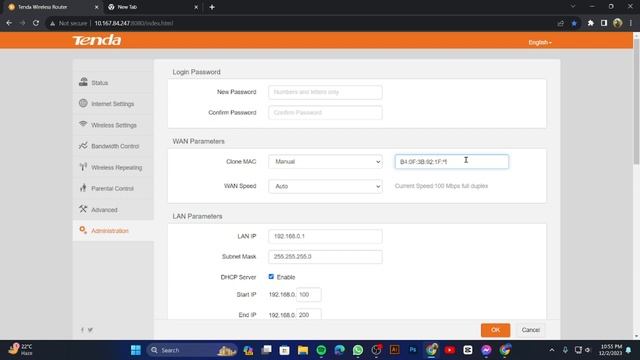Click the bookmark star icon
Image resolution: width=640 pixels, height=360 pixels.
574,23
